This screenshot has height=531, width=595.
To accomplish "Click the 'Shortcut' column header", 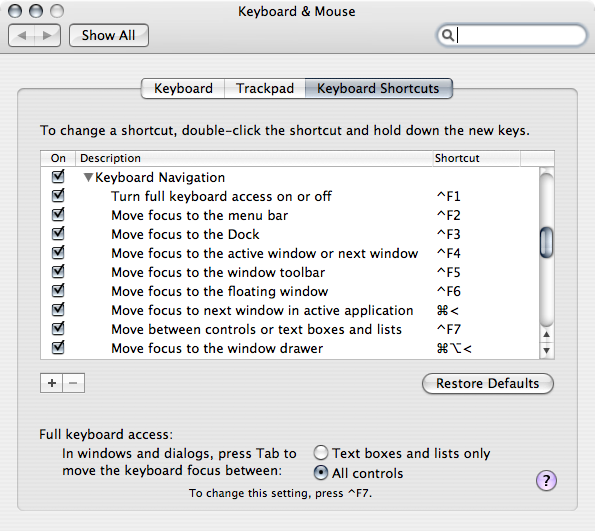I will (x=476, y=158).
